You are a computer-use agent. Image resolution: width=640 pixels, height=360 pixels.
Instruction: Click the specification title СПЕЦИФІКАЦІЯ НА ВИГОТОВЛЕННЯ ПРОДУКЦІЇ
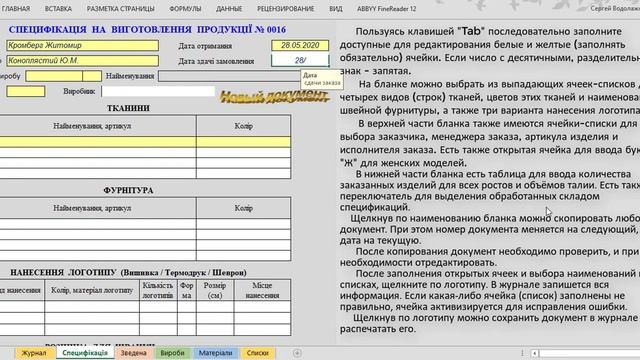point(147,30)
